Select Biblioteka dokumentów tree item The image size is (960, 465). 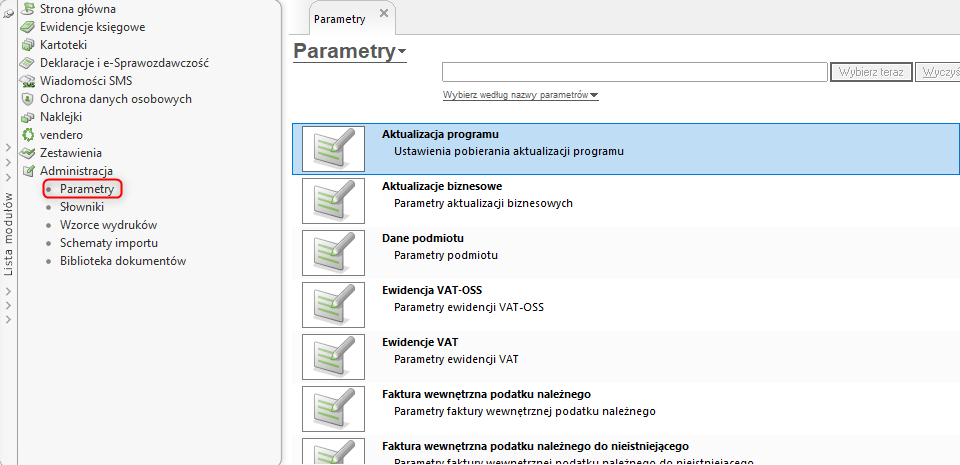122,261
